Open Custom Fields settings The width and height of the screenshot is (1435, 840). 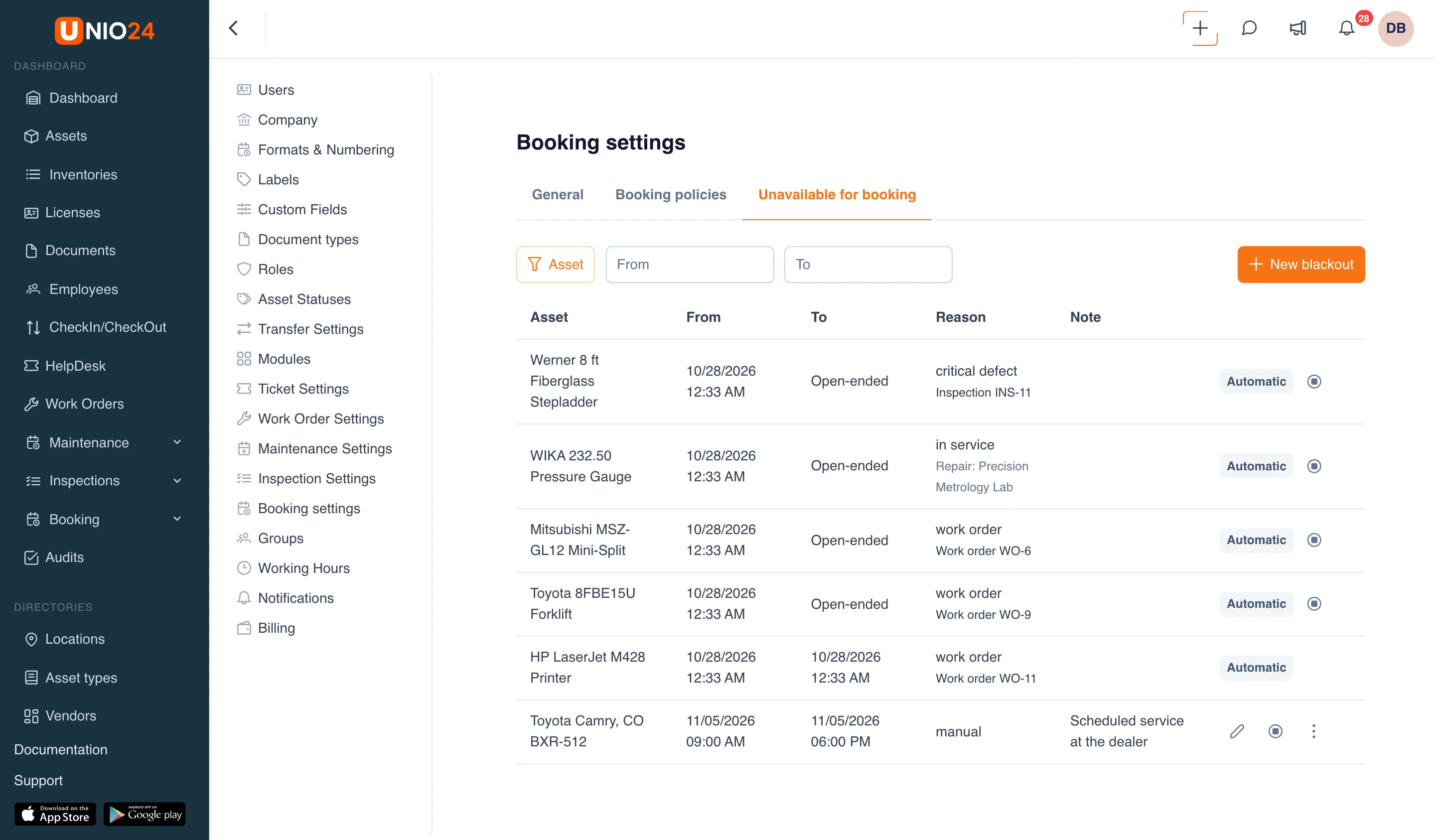click(302, 210)
